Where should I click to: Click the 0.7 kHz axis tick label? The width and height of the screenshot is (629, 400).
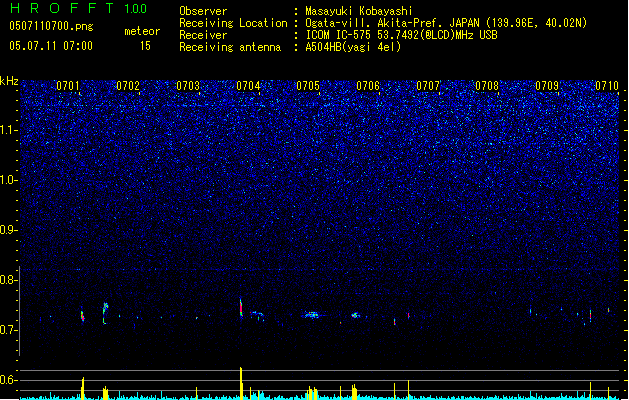point(9,330)
